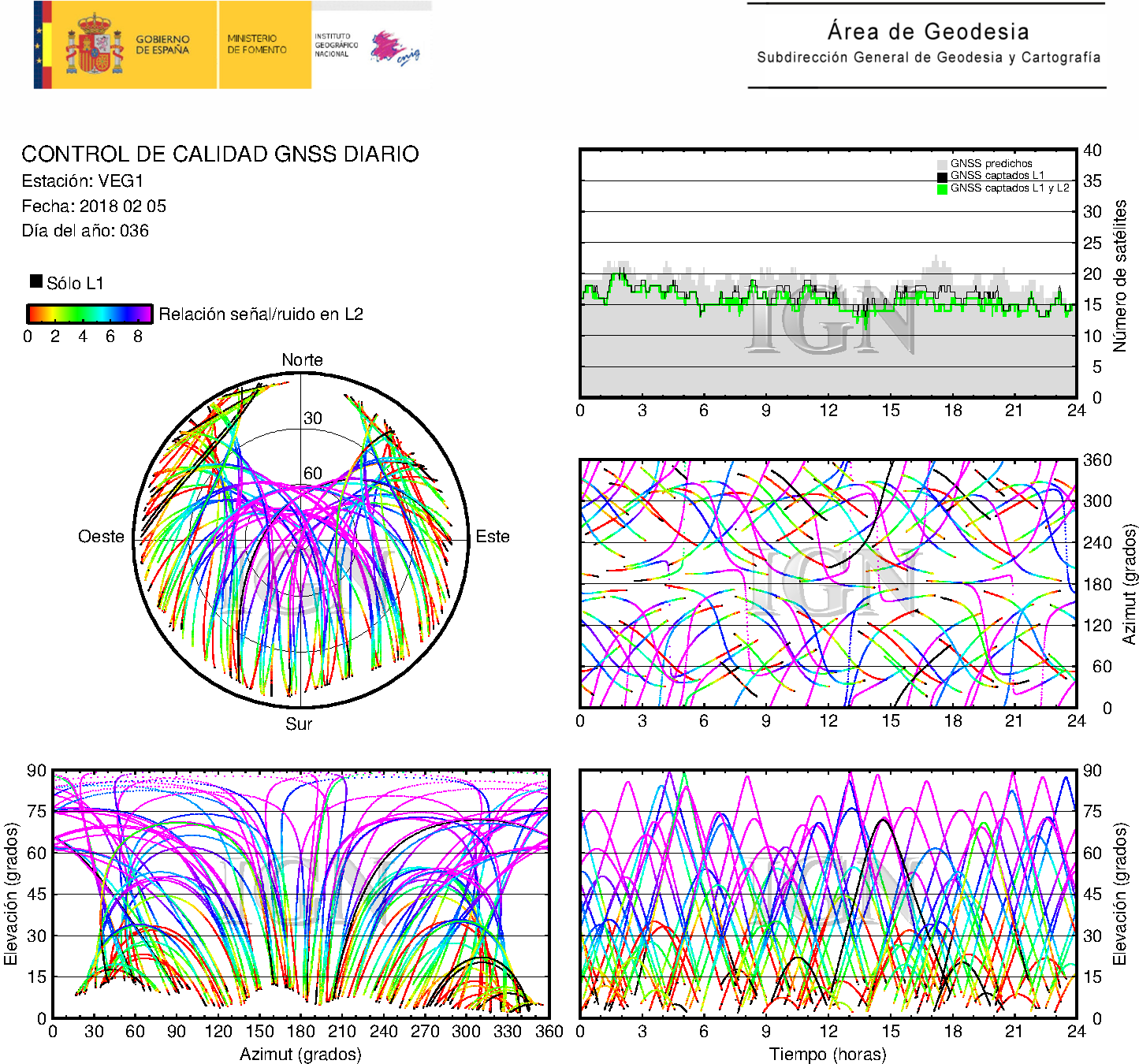Click the Día del año: 036 text
Screen dimensions: 1139x1064
85,231
